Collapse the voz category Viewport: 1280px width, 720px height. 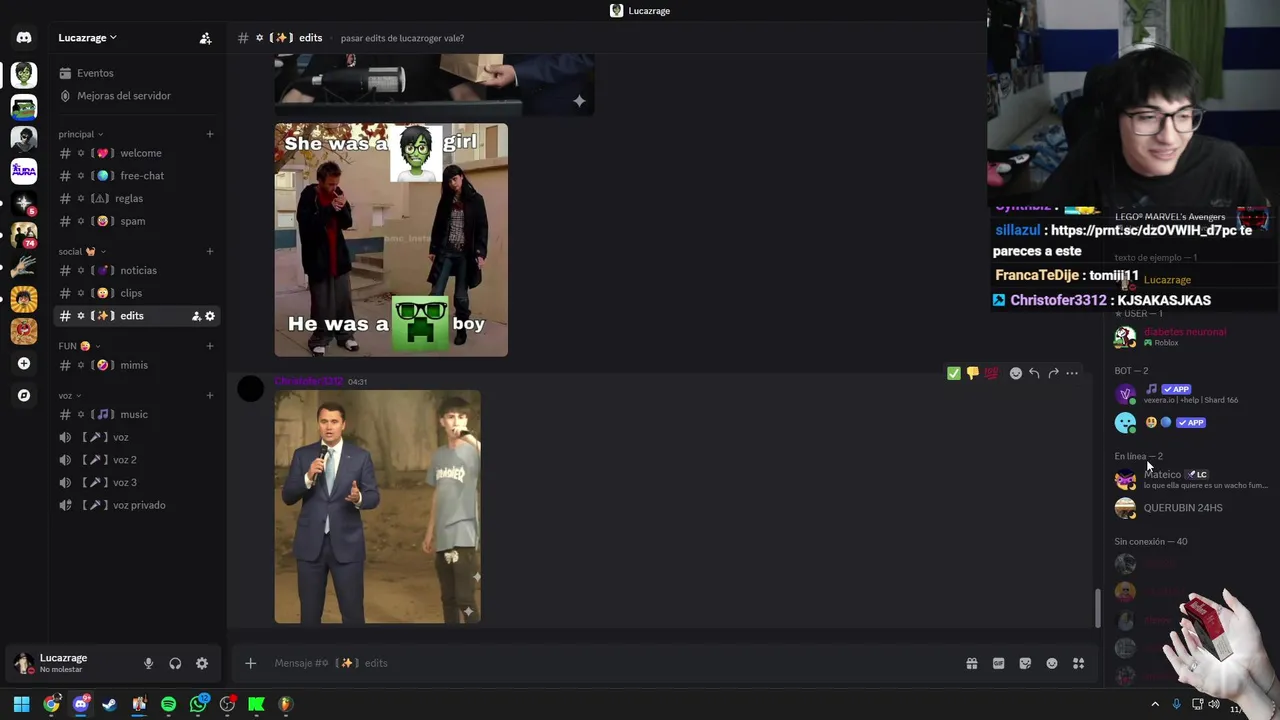(70, 395)
